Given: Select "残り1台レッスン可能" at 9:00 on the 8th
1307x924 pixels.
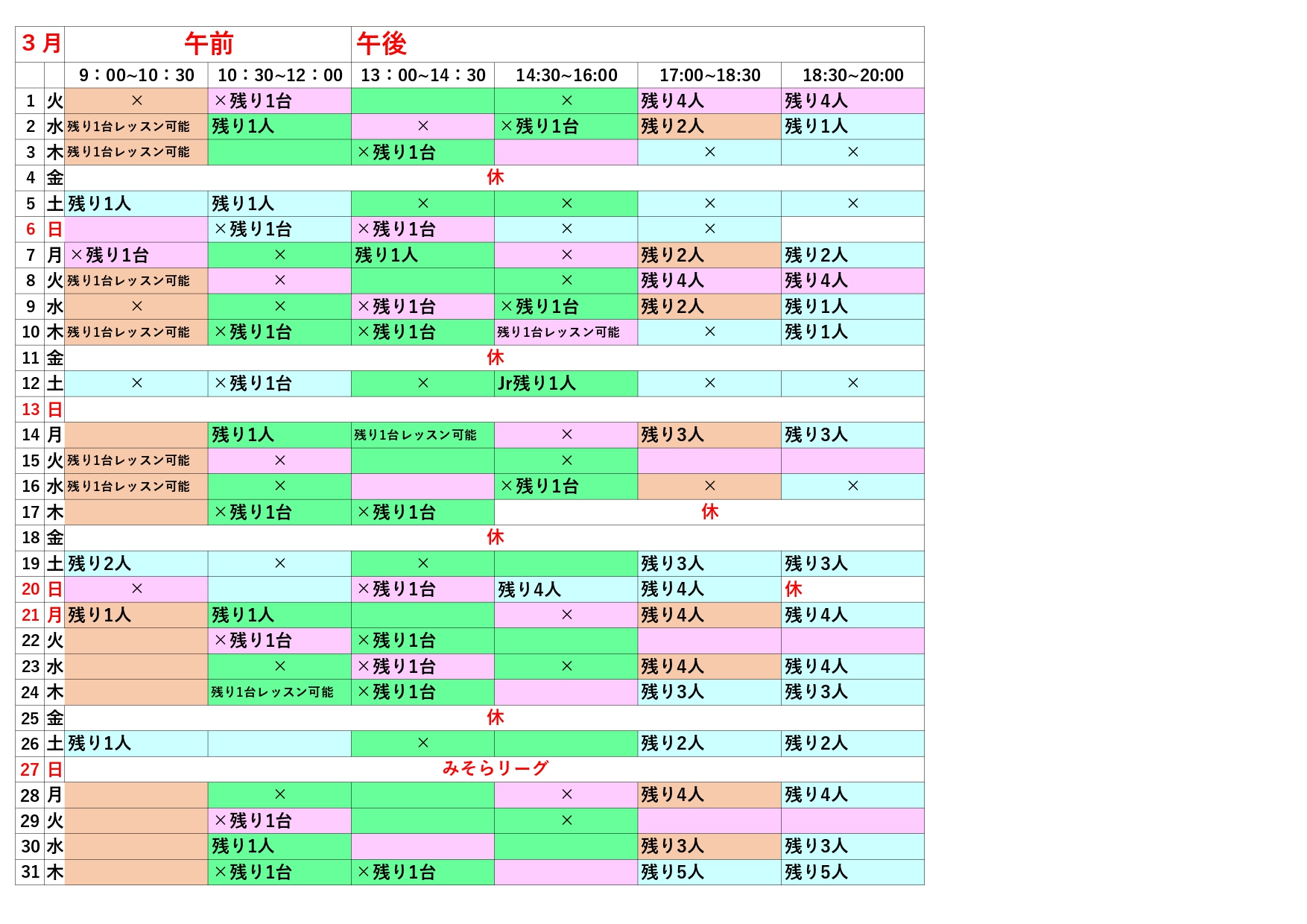Looking at the screenshot, I should [128, 281].
